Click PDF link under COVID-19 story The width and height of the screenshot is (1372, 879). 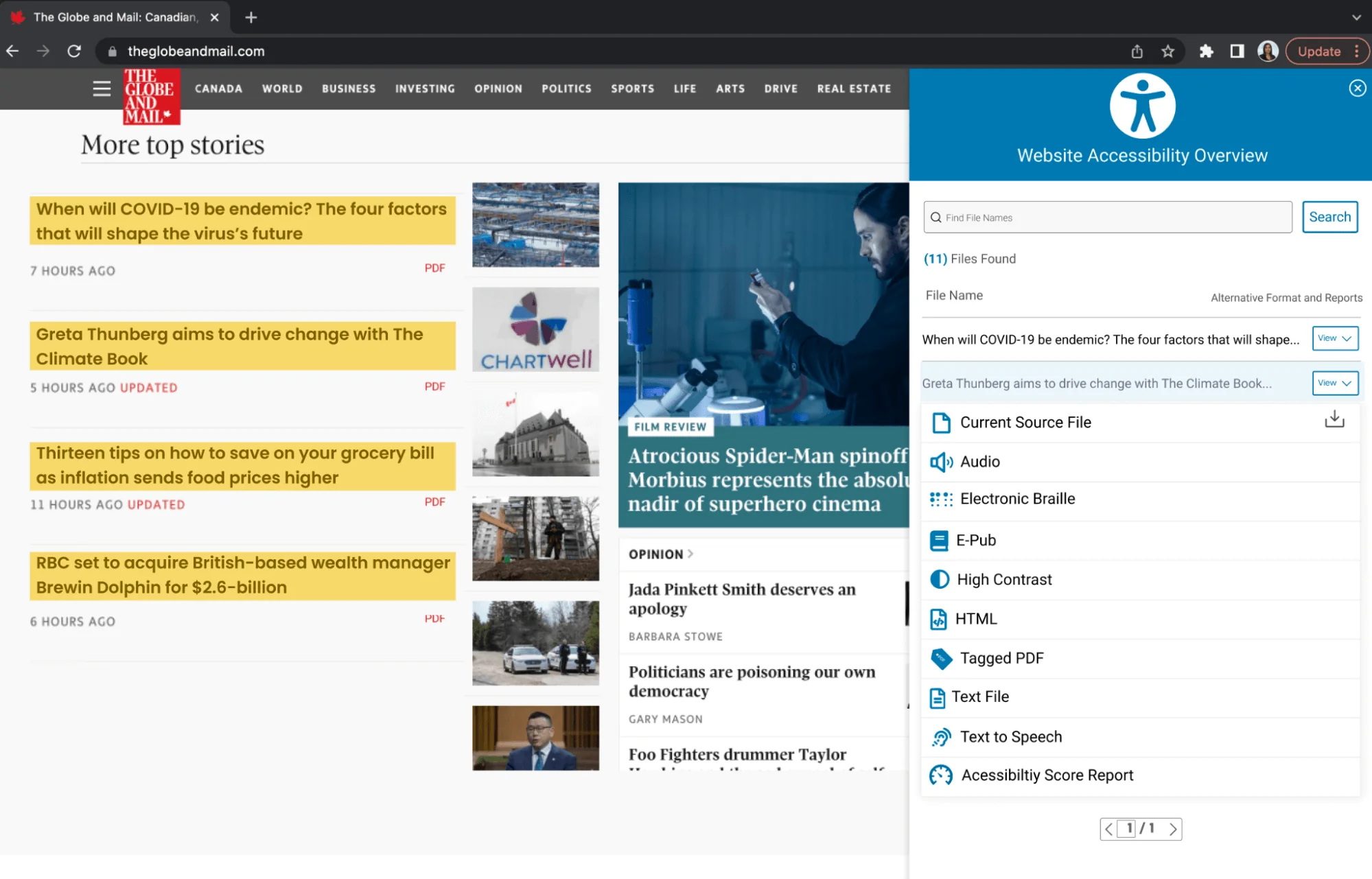(x=434, y=268)
